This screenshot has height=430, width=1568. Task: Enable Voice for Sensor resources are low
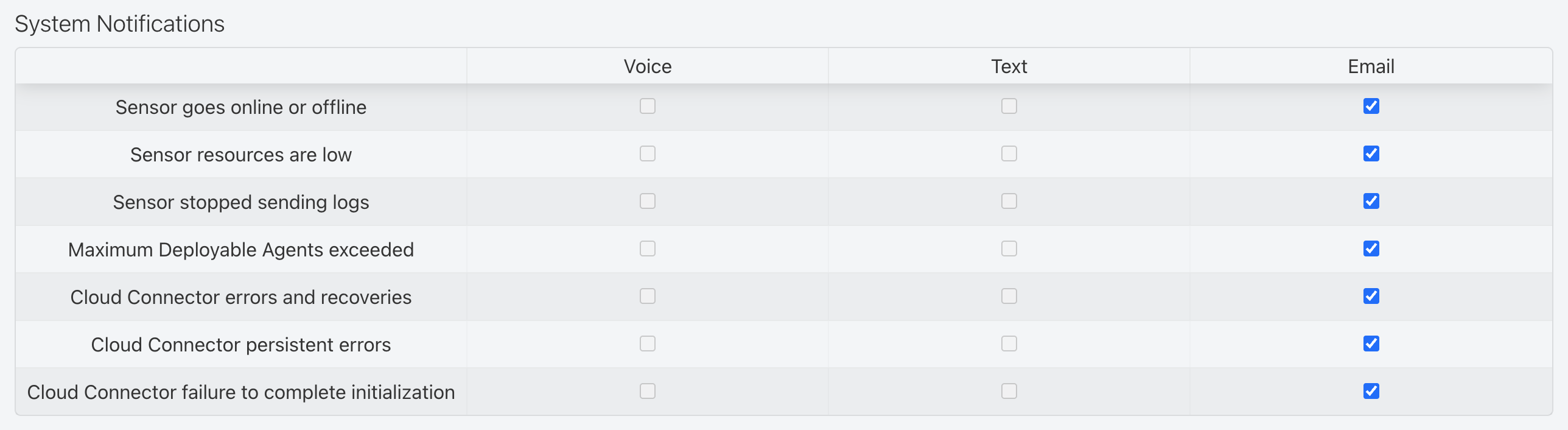(648, 153)
